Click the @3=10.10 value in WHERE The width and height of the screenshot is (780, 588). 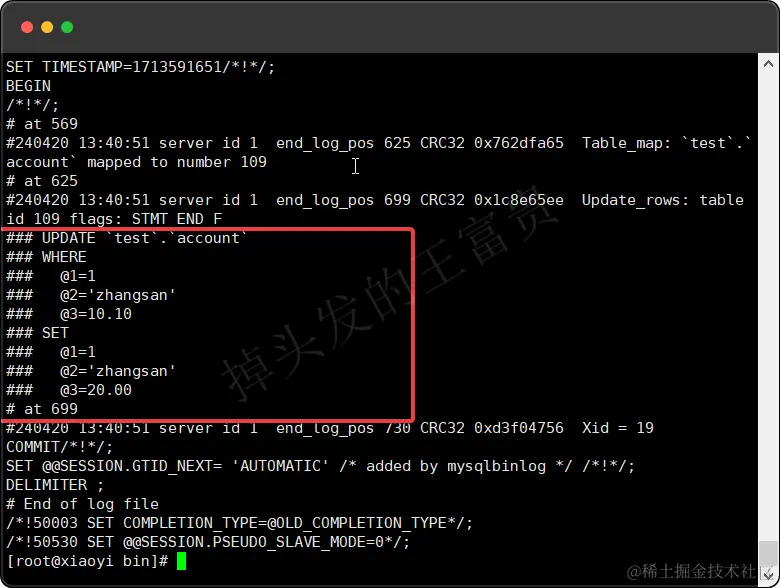coord(96,314)
